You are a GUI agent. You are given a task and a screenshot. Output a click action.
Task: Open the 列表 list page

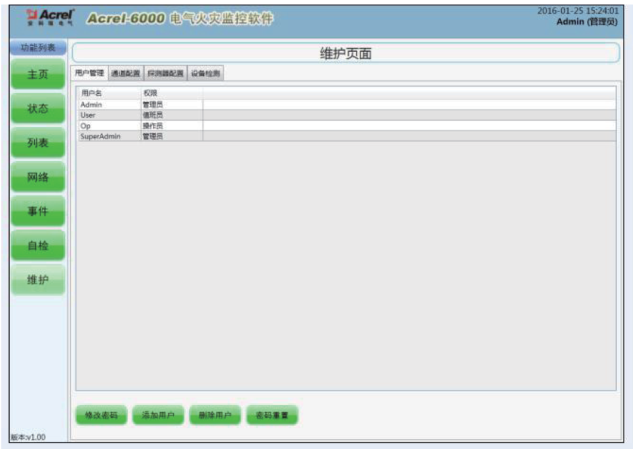click(x=38, y=144)
